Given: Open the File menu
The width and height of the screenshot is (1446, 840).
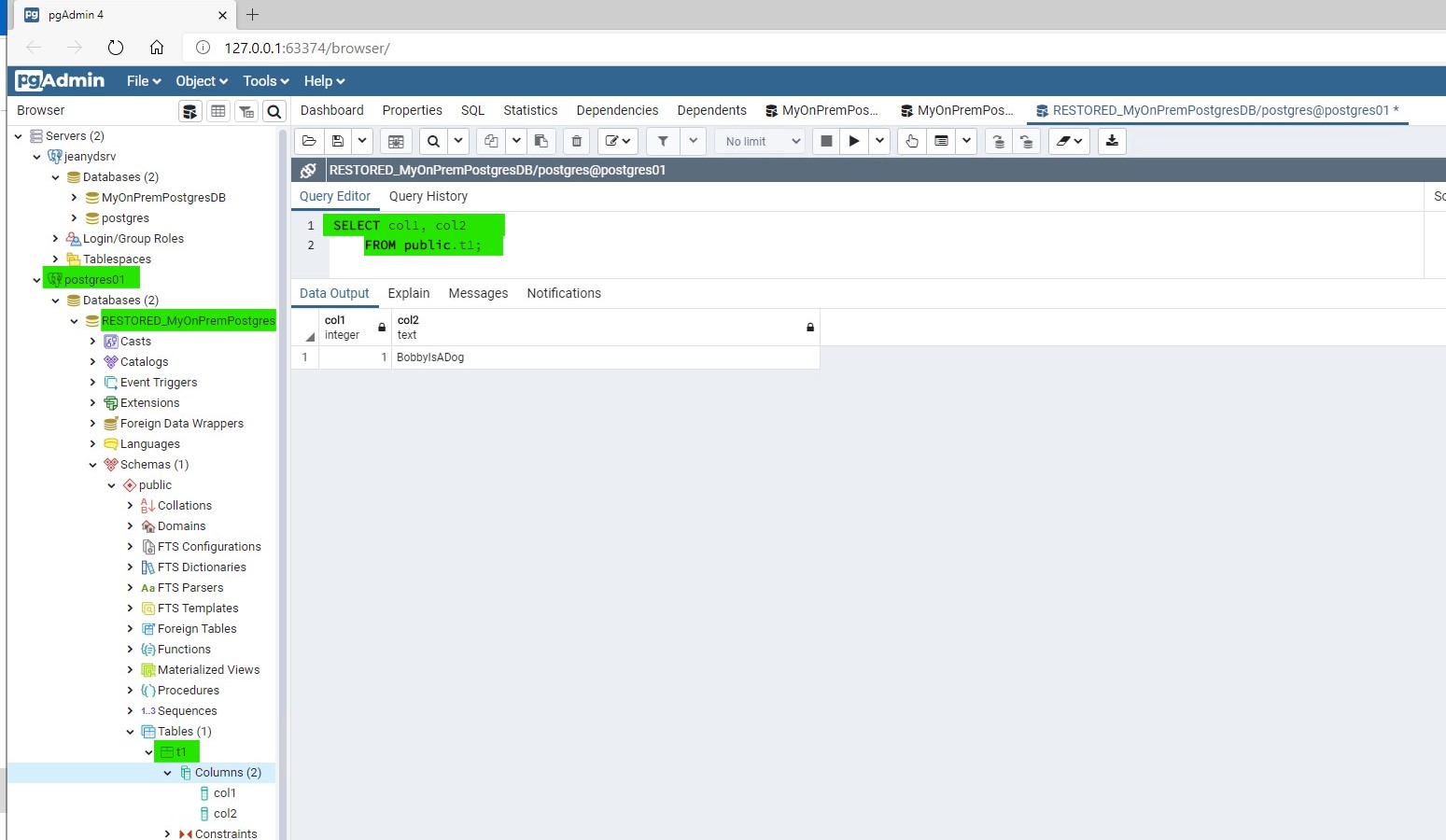Looking at the screenshot, I should [x=144, y=81].
